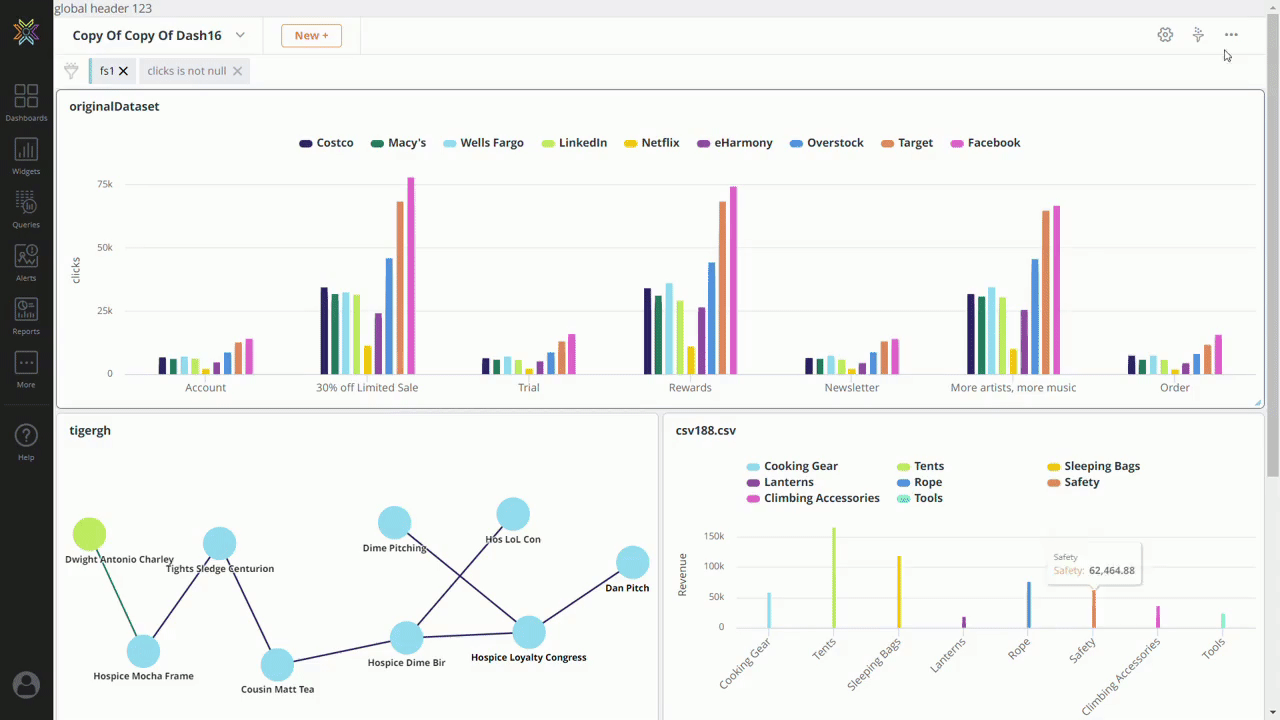The height and width of the screenshot is (720, 1280).
Task: Click the More sidebar icon
Action: click(x=26, y=368)
